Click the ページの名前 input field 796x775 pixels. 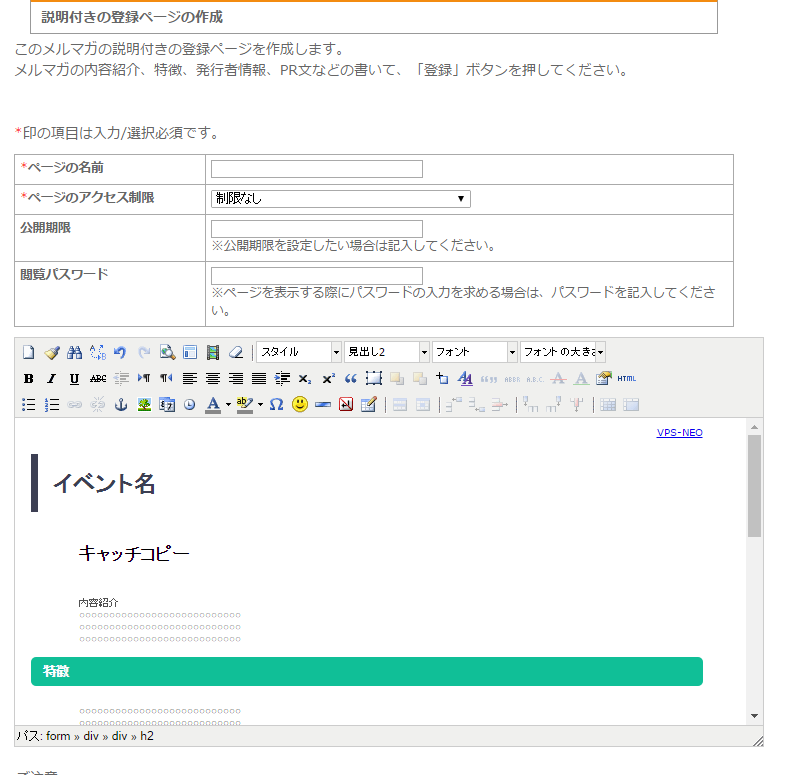coord(316,169)
